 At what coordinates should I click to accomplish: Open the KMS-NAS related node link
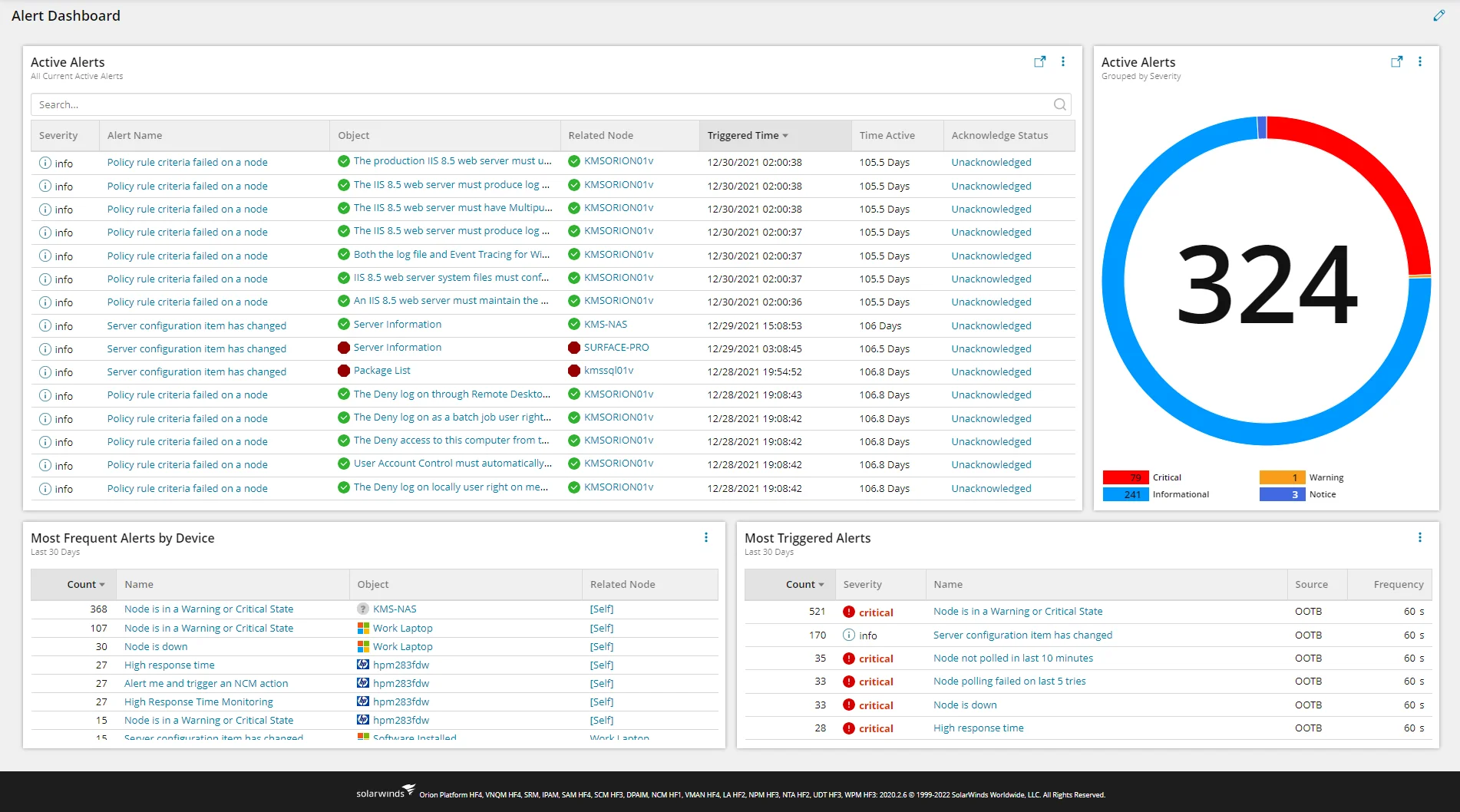(x=605, y=325)
